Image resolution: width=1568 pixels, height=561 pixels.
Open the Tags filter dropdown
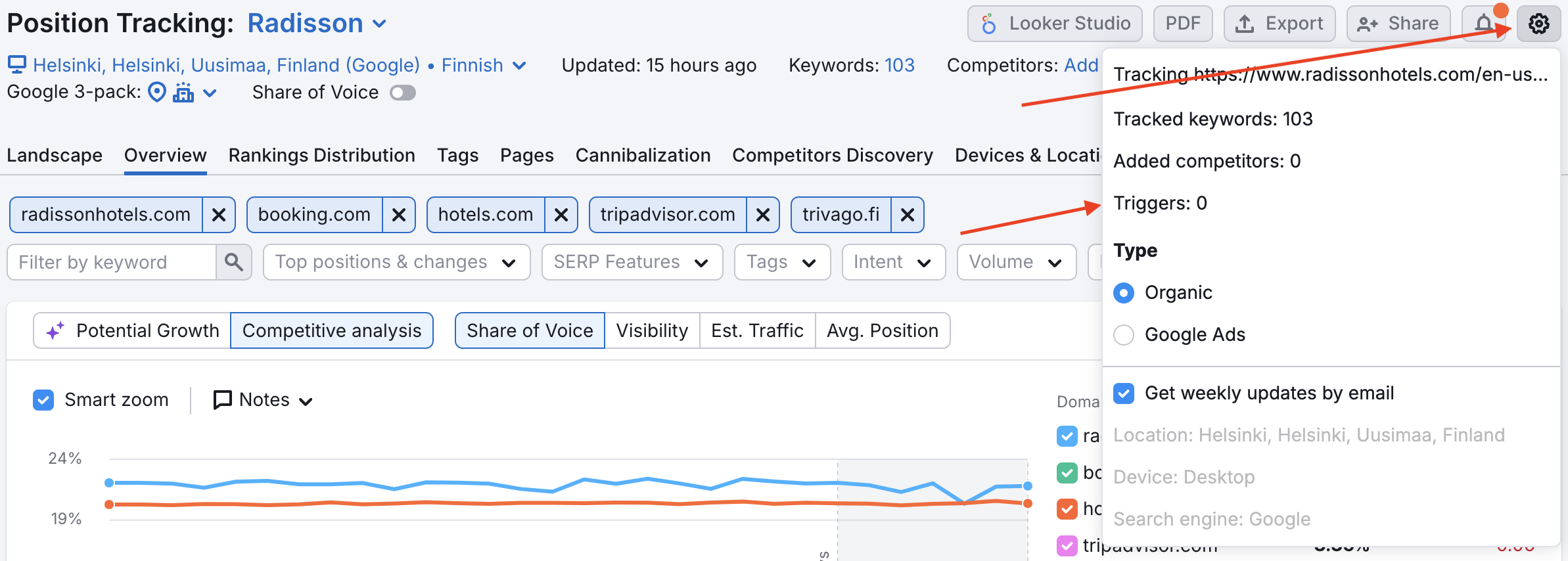pos(782,262)
